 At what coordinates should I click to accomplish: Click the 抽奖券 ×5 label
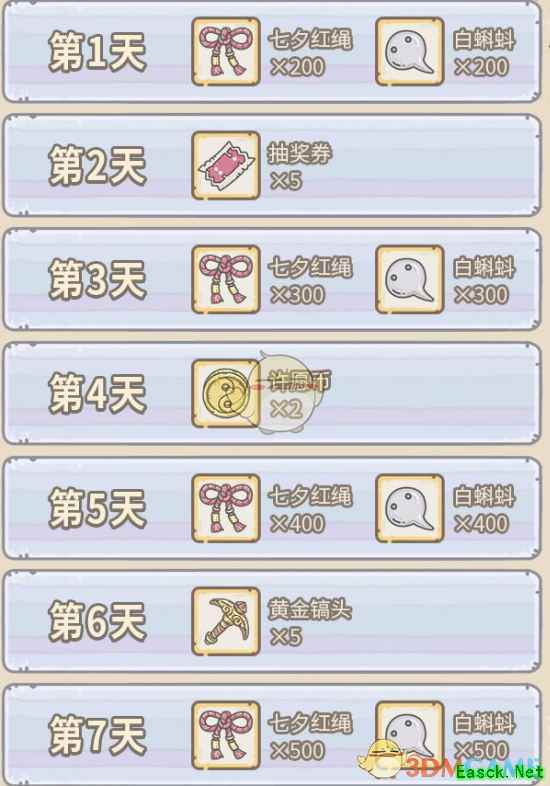point(300,167)
